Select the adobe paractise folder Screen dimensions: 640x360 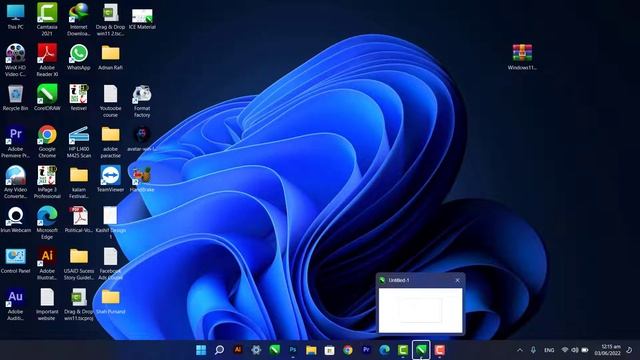(x=110, y=141)
